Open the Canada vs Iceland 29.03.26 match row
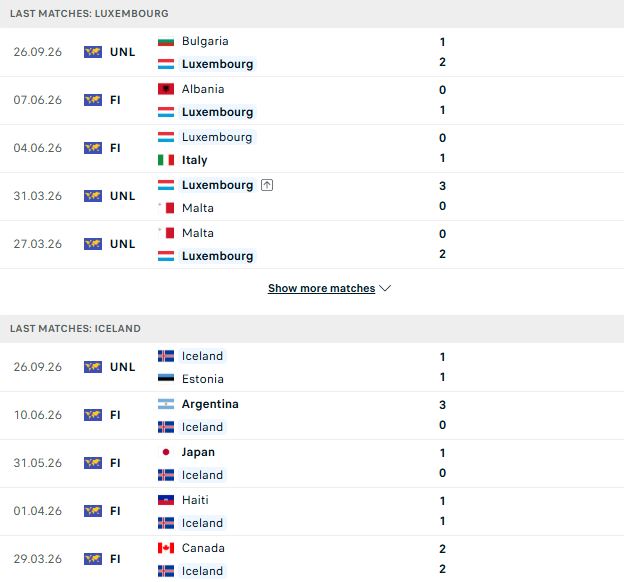 312,559
